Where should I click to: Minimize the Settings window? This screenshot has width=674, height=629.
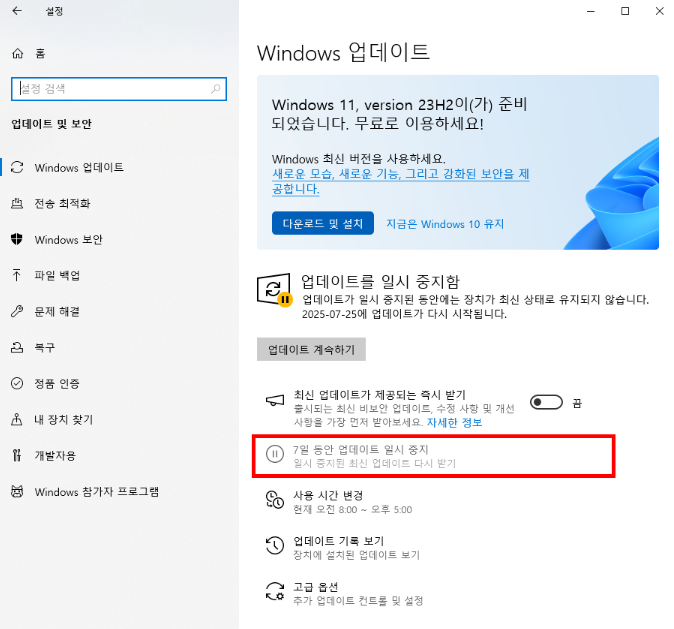[x=591, y=11]
